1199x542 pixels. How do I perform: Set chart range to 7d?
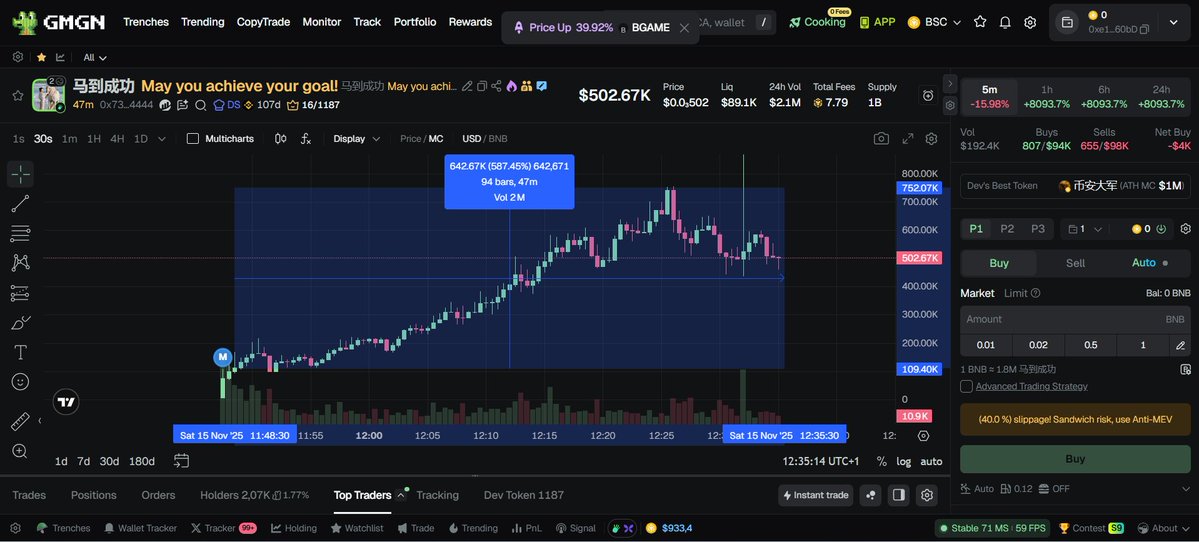point(83,461)
